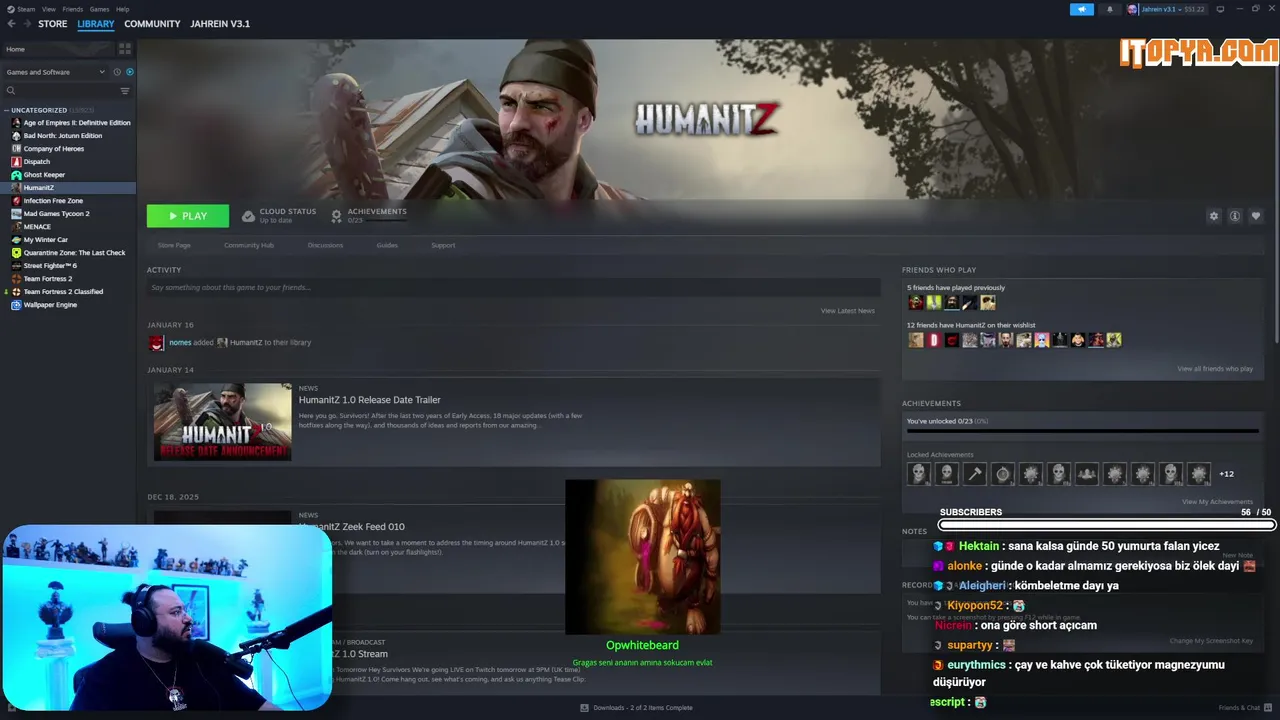Click the Wallpaper Engine icon

16,305
